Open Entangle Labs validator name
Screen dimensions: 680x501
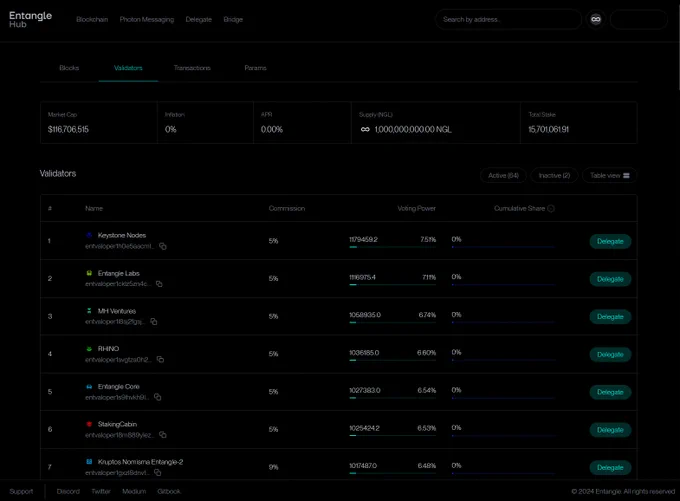pyautogui.click(x=118, y=273)
